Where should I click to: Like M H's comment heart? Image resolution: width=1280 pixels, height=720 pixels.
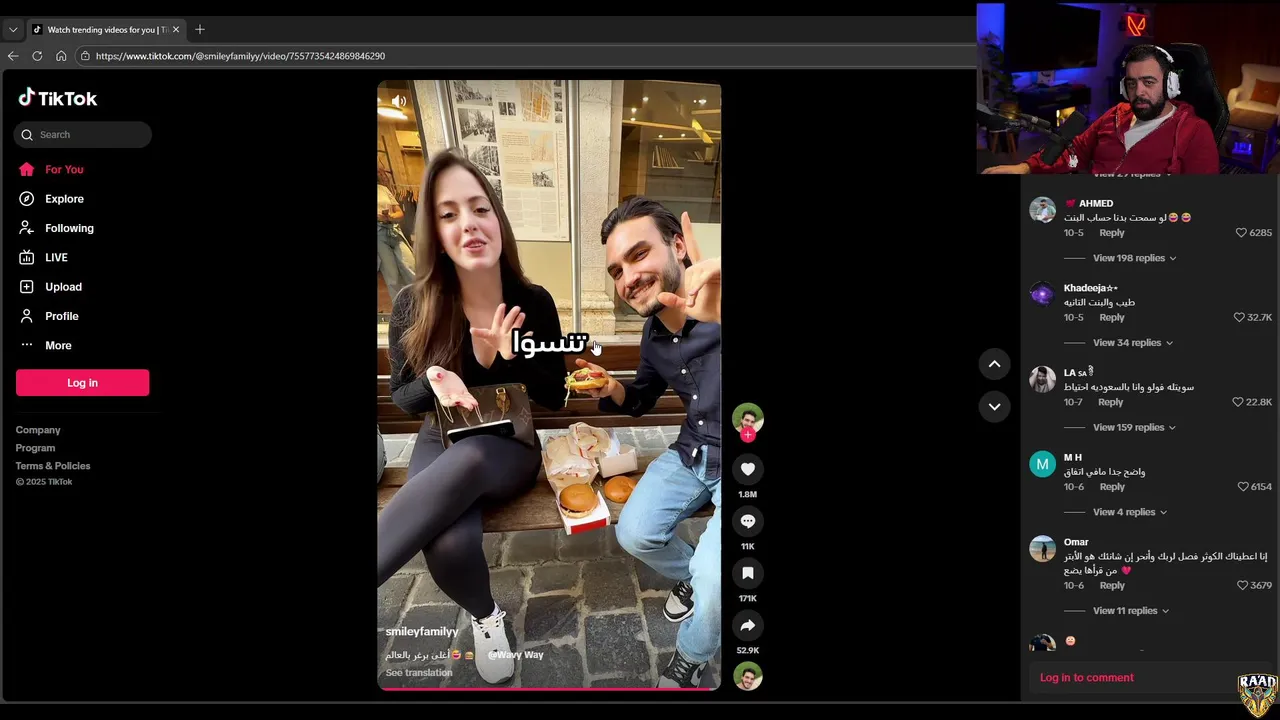[1243, 487]
